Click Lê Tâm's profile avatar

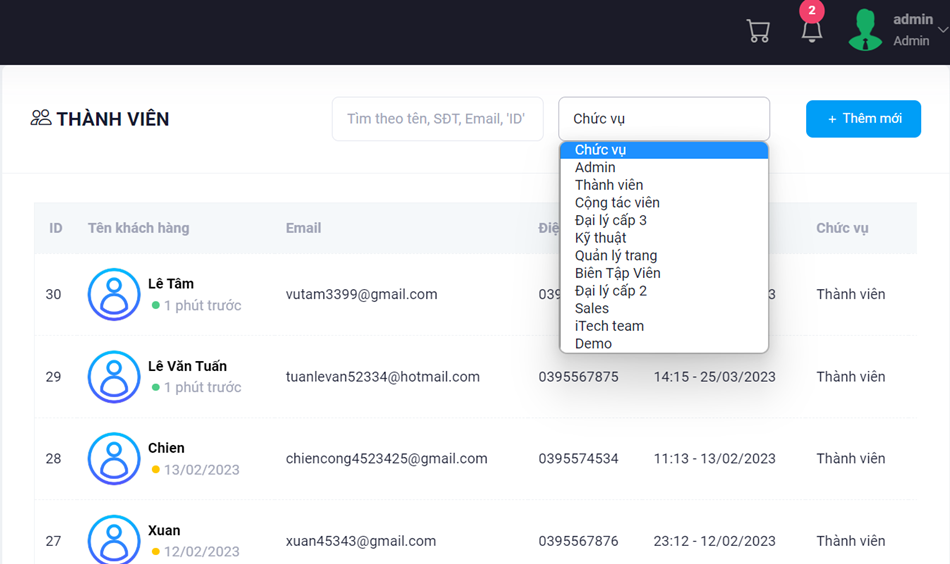[114, 294]
